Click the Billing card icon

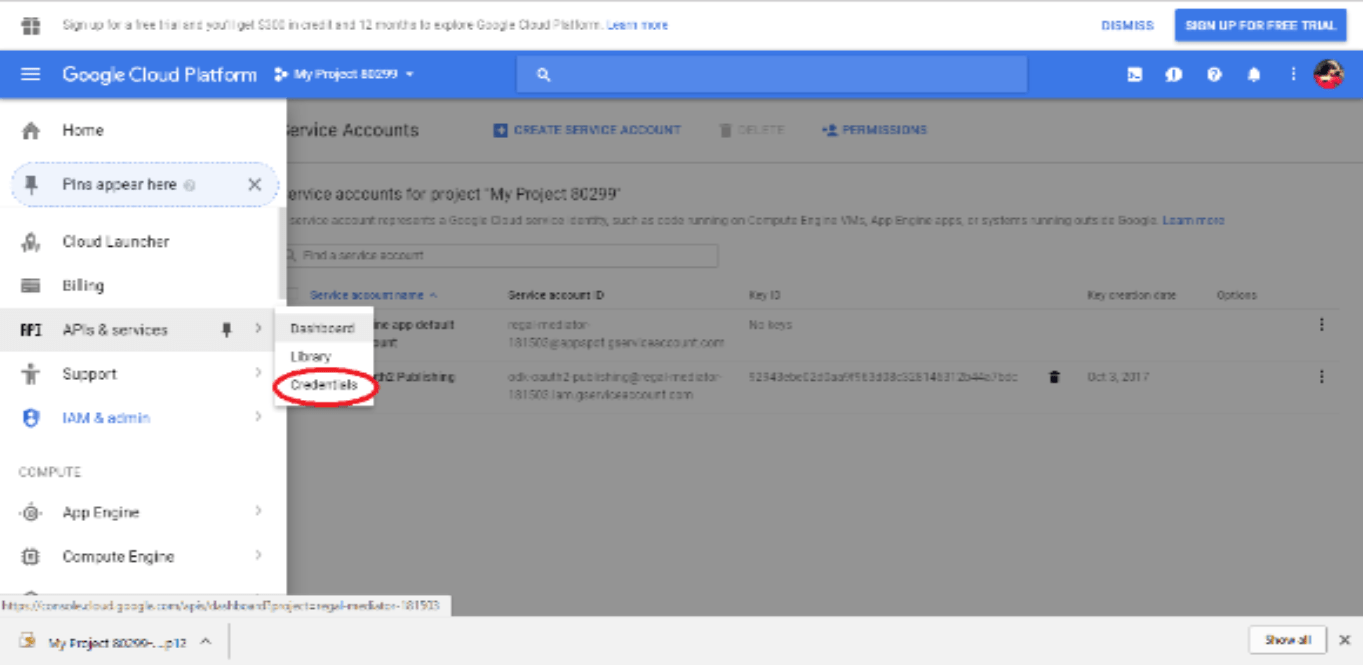tap(31, 286)
